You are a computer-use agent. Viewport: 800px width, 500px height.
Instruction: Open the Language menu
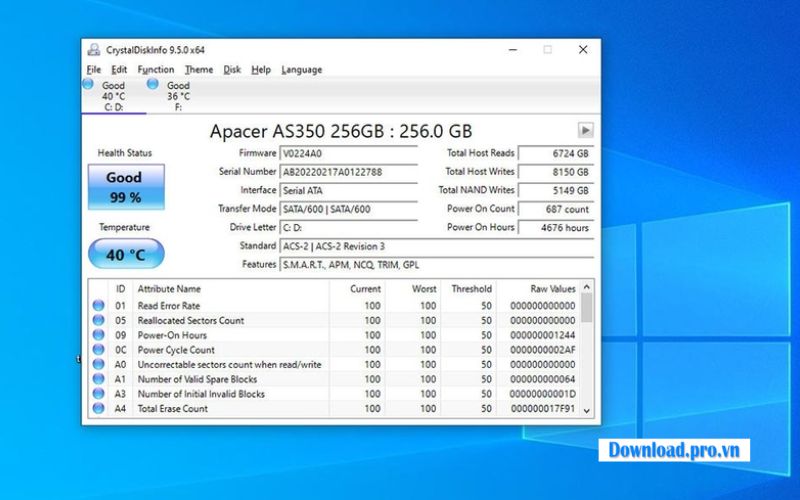301,70
